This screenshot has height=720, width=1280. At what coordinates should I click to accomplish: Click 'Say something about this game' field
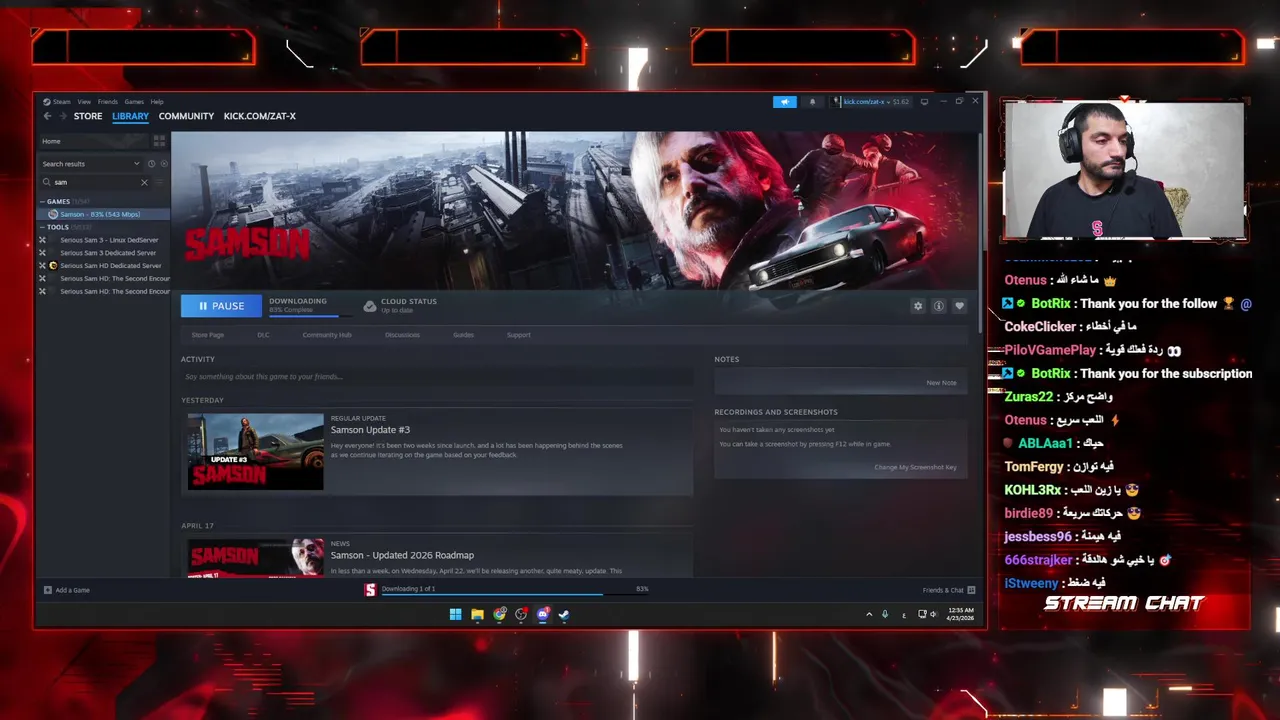coord(436,377)
